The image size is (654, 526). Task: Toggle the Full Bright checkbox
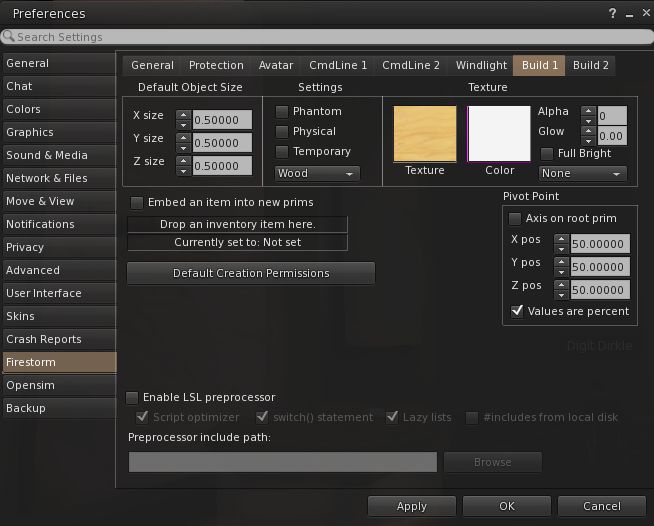point(547,154)
